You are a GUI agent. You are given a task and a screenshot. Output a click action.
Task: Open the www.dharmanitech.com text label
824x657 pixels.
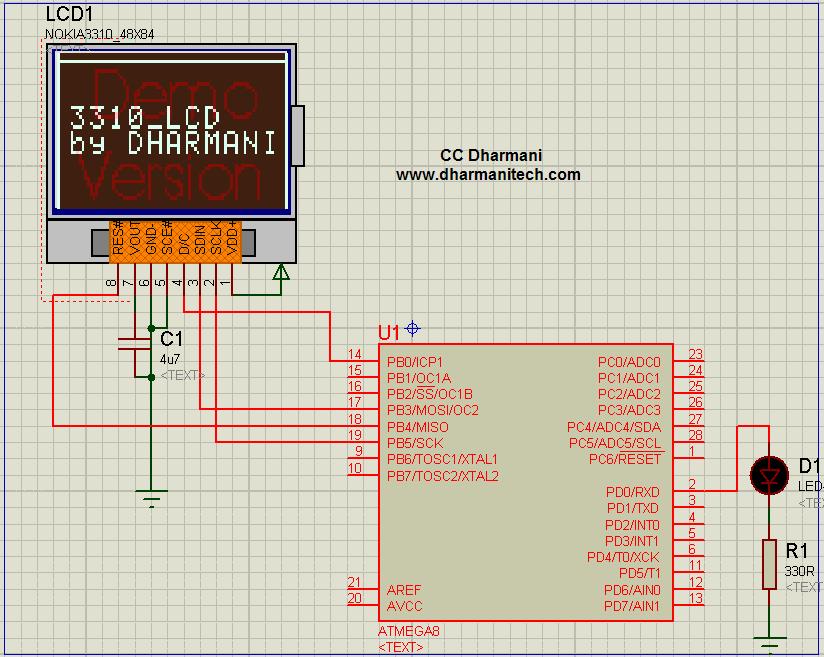(x=488, y=174)
